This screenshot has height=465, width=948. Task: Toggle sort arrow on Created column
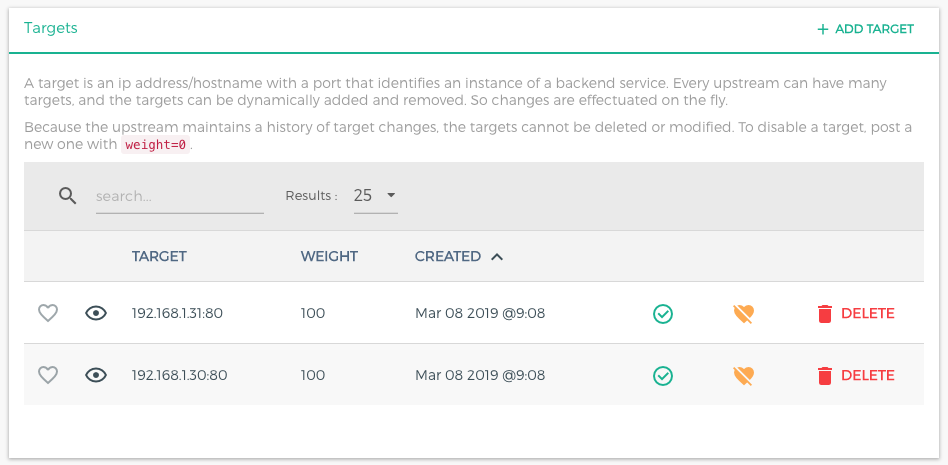pos(497,257)
